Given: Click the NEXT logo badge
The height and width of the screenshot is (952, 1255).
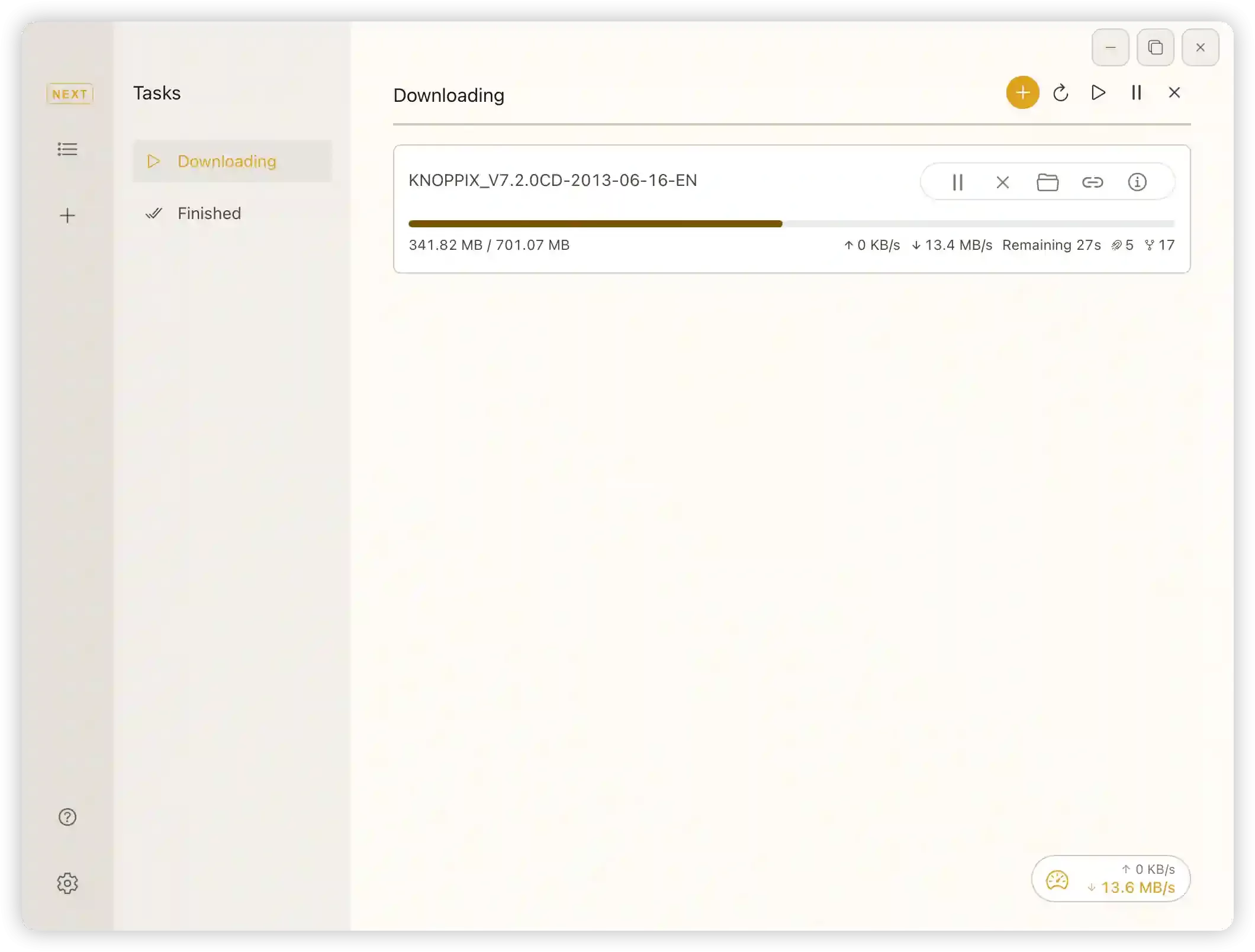Looking at the screenshot, I should 70,94.
